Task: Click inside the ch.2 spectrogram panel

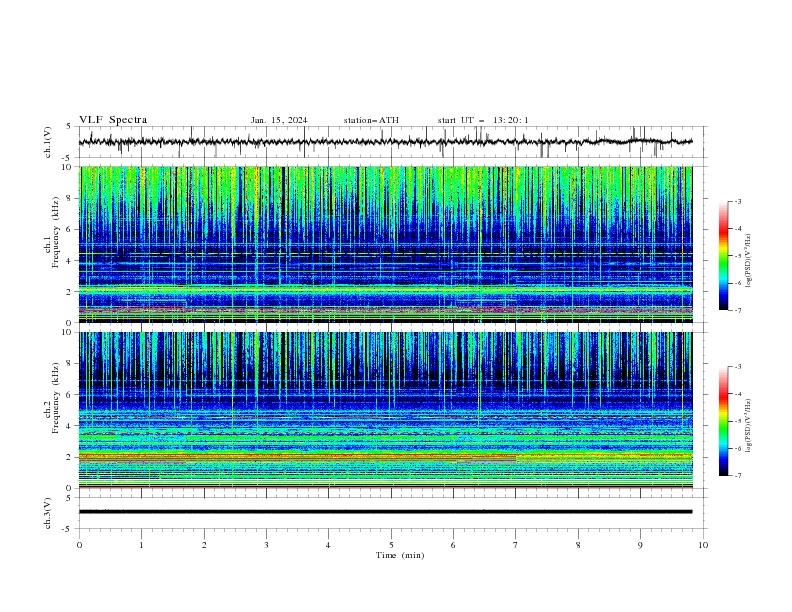Action: point(386,410)
